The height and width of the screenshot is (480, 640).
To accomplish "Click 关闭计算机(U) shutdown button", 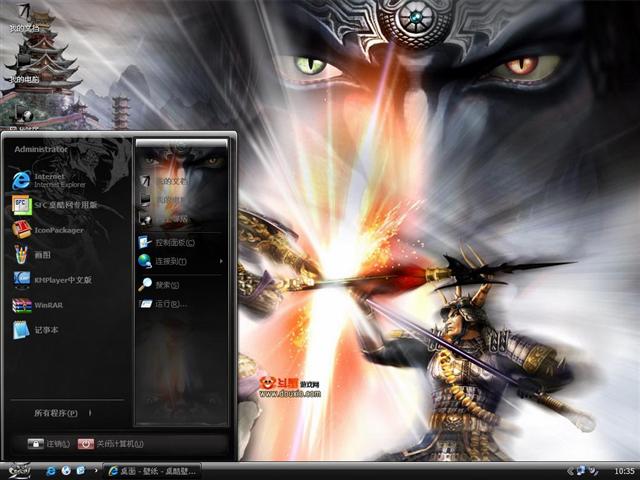I will point(110,444).
